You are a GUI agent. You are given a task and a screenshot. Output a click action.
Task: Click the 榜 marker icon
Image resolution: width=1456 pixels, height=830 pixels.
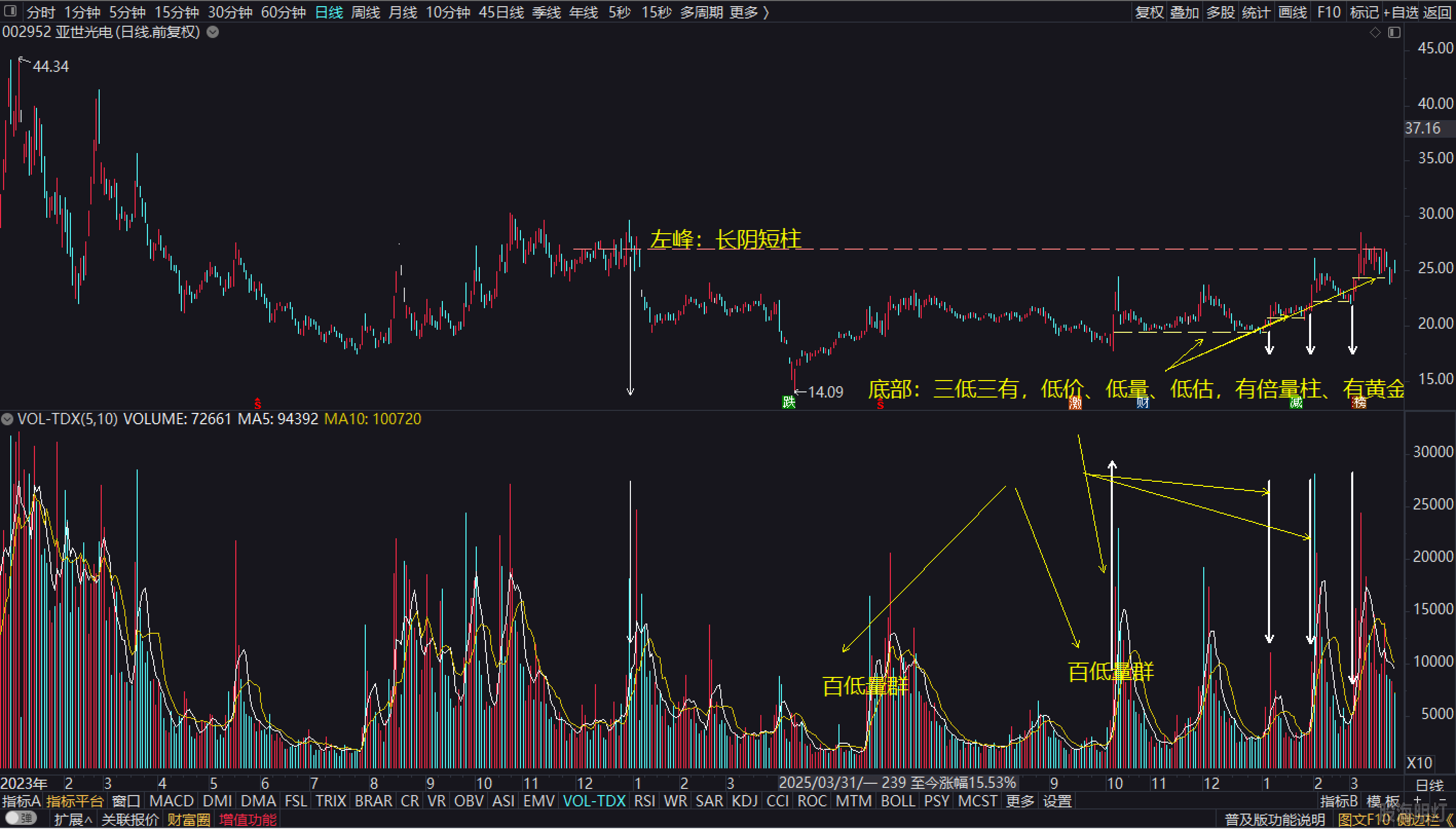tap(1359, 403)
